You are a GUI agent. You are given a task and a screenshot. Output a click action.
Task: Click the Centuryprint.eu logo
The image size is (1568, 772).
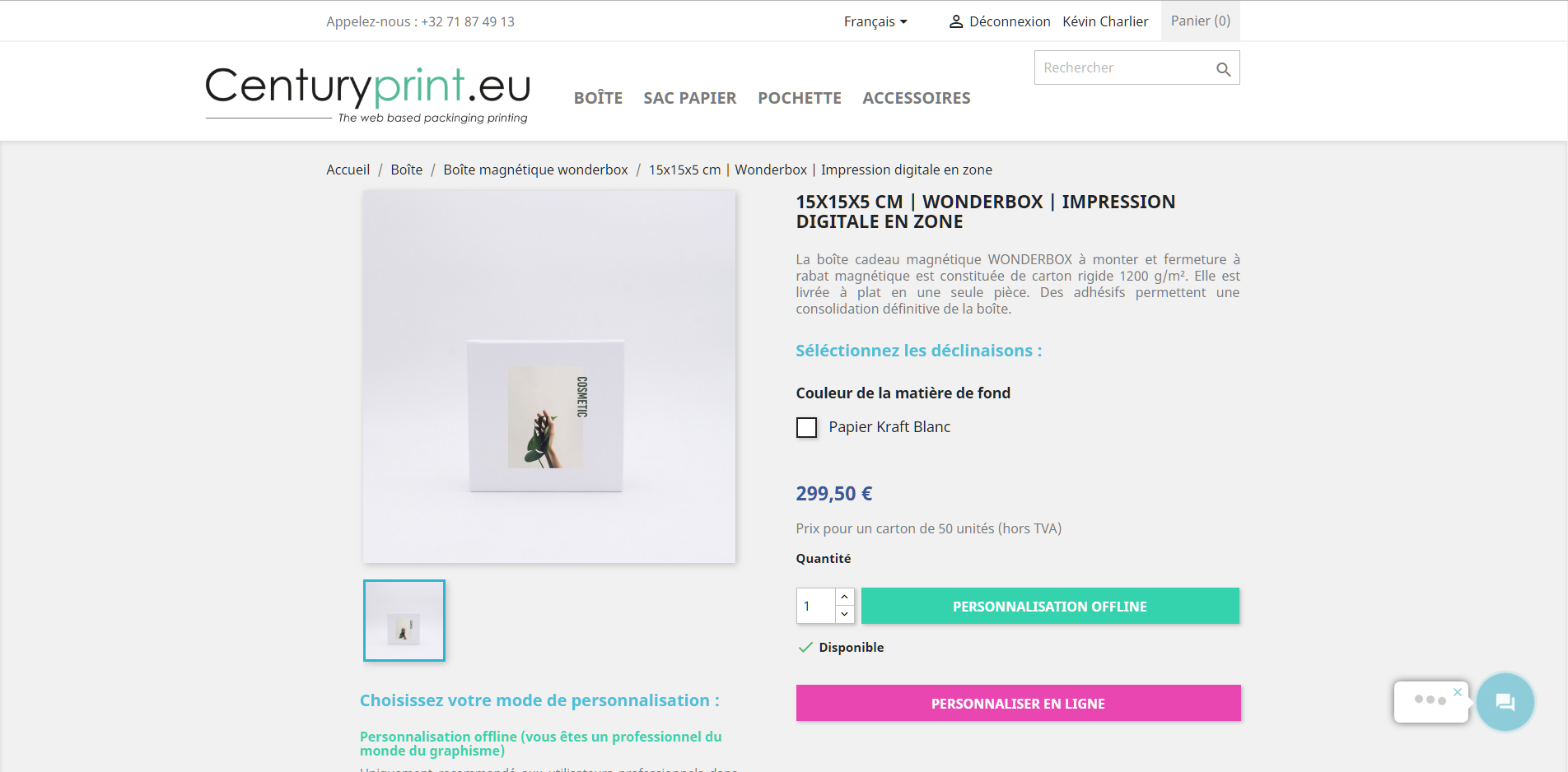(x=367, y=95)
